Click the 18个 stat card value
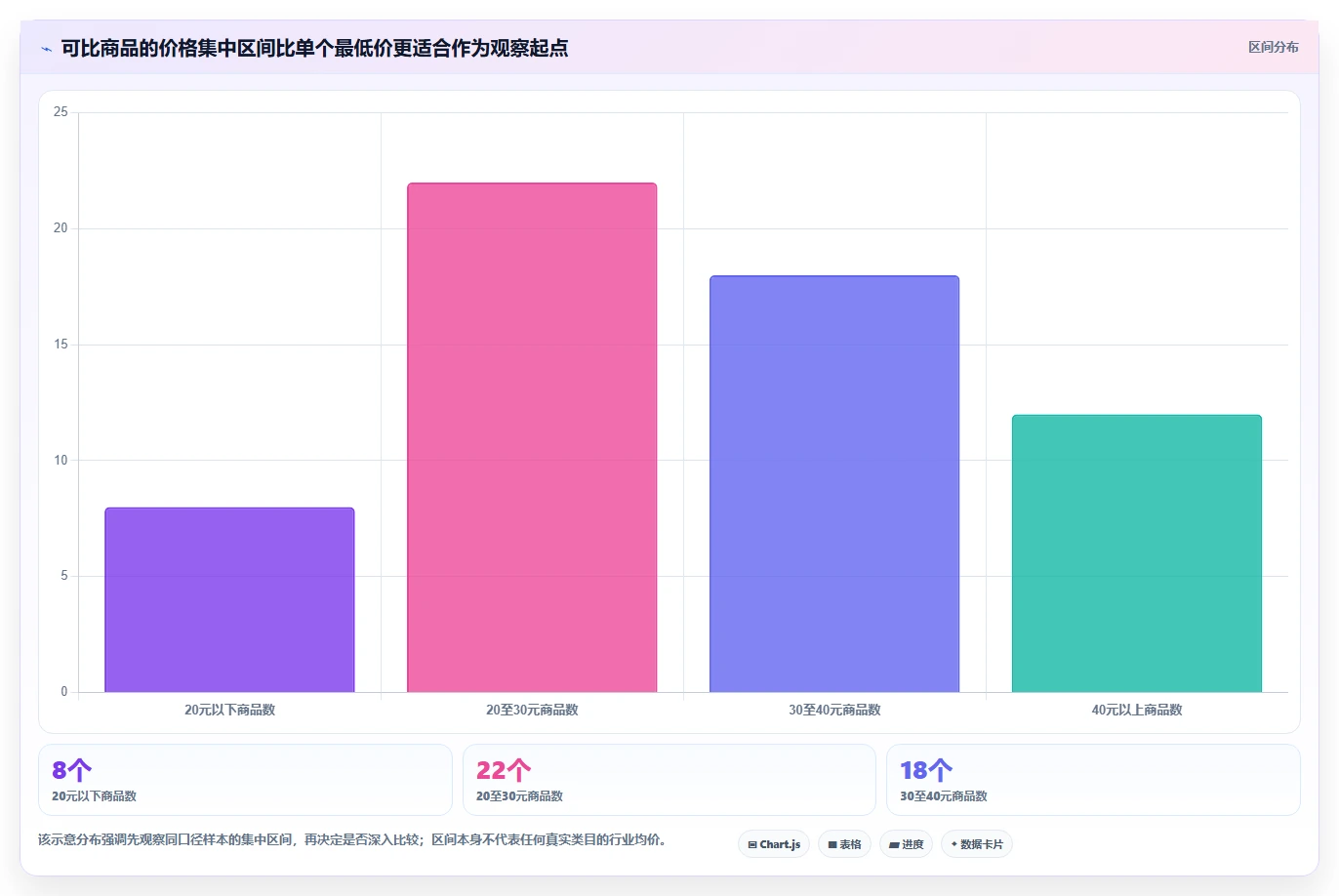 pos(926,770)
